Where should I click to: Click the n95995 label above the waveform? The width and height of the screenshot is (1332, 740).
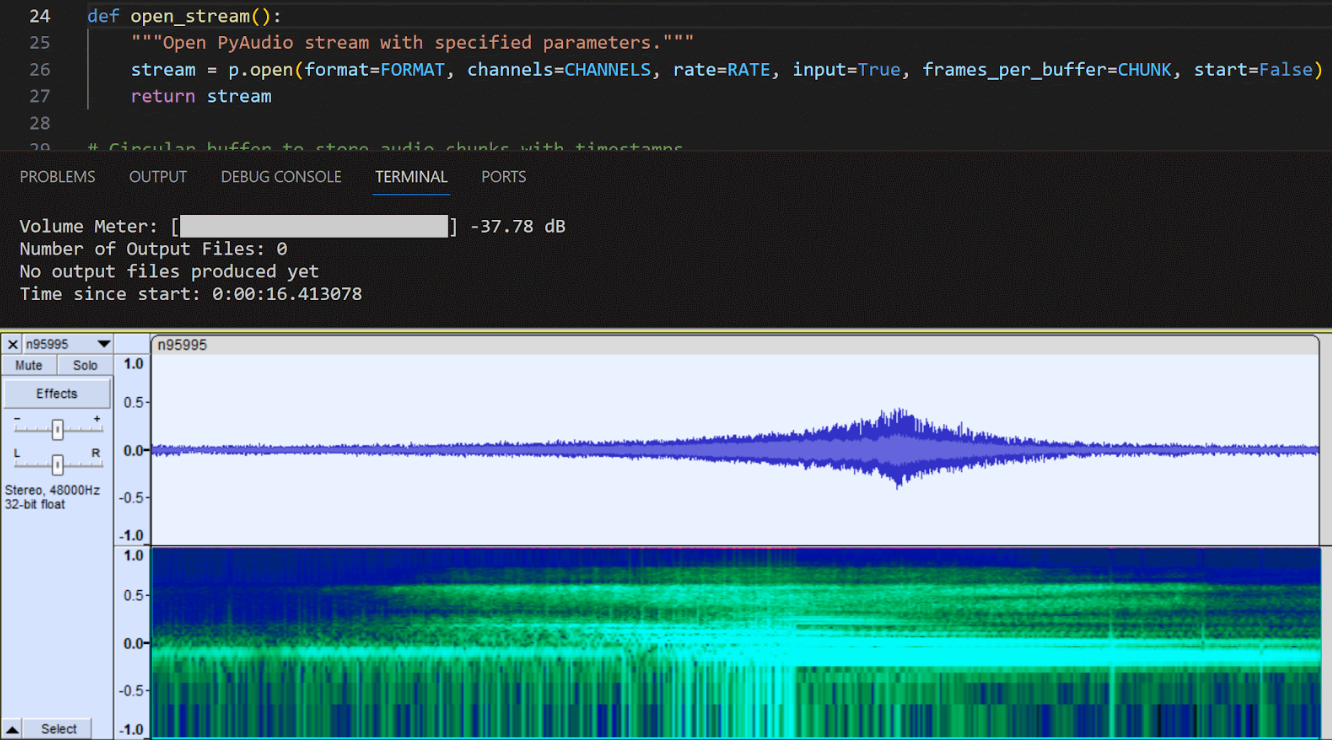pos(183,345)
